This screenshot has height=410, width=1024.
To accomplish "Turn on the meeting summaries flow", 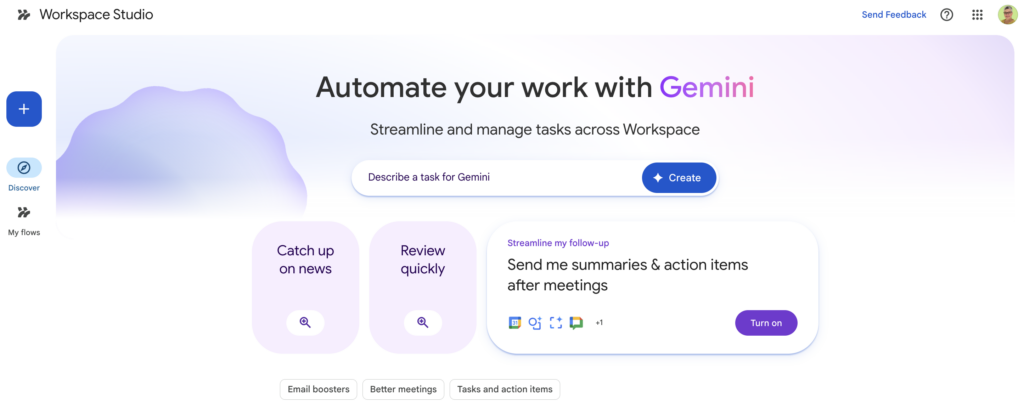I will 766,323.
